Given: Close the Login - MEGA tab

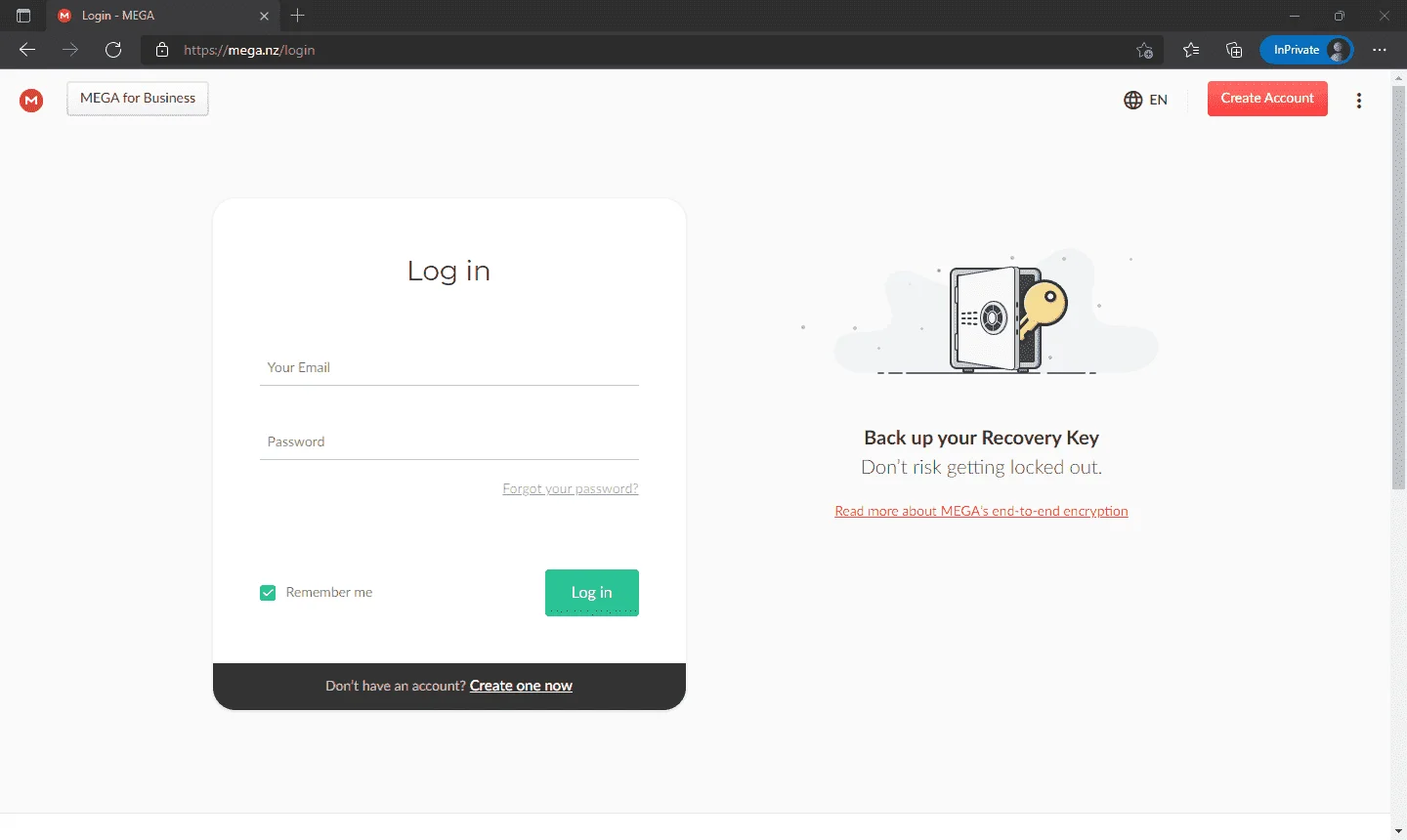Looking at the screenshot, I should click(264, 16).
